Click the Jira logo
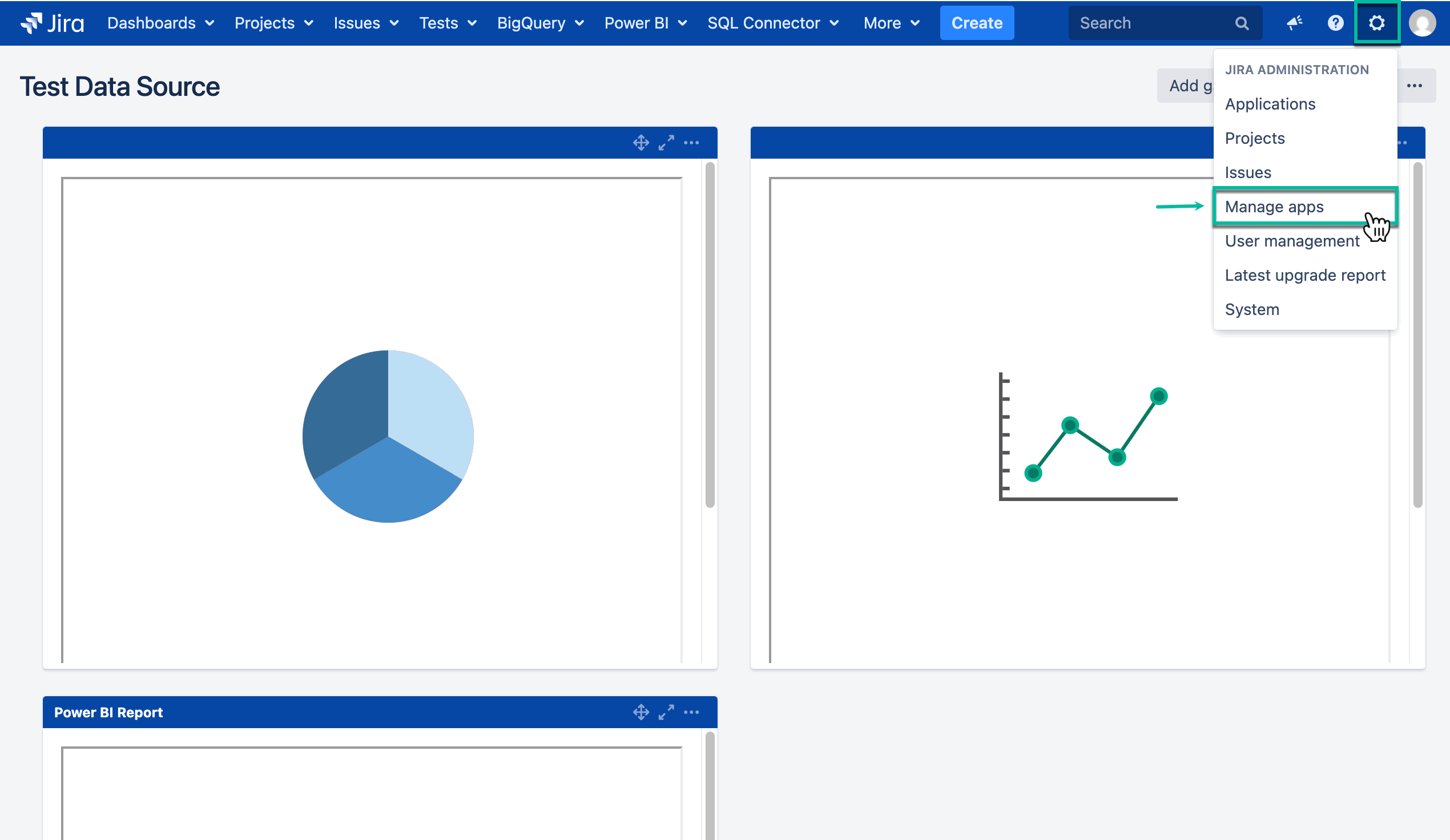This screenshot has width=1450, height=840. [52, 23]
